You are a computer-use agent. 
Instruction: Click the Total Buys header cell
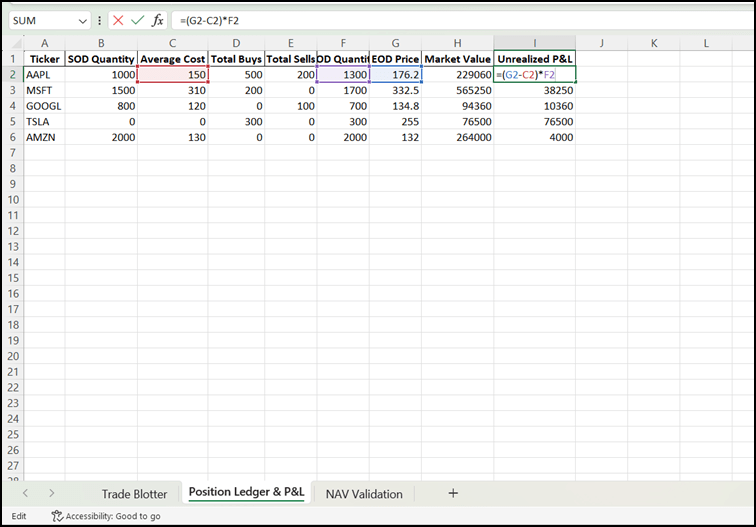tap(236, 59)
